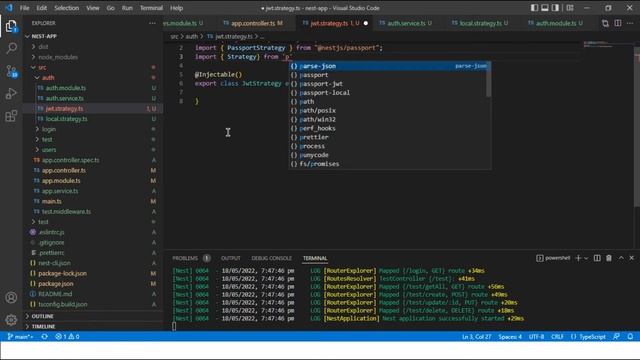Click the new terminal plus icon

pyautogui.click(x=578, y=258)
